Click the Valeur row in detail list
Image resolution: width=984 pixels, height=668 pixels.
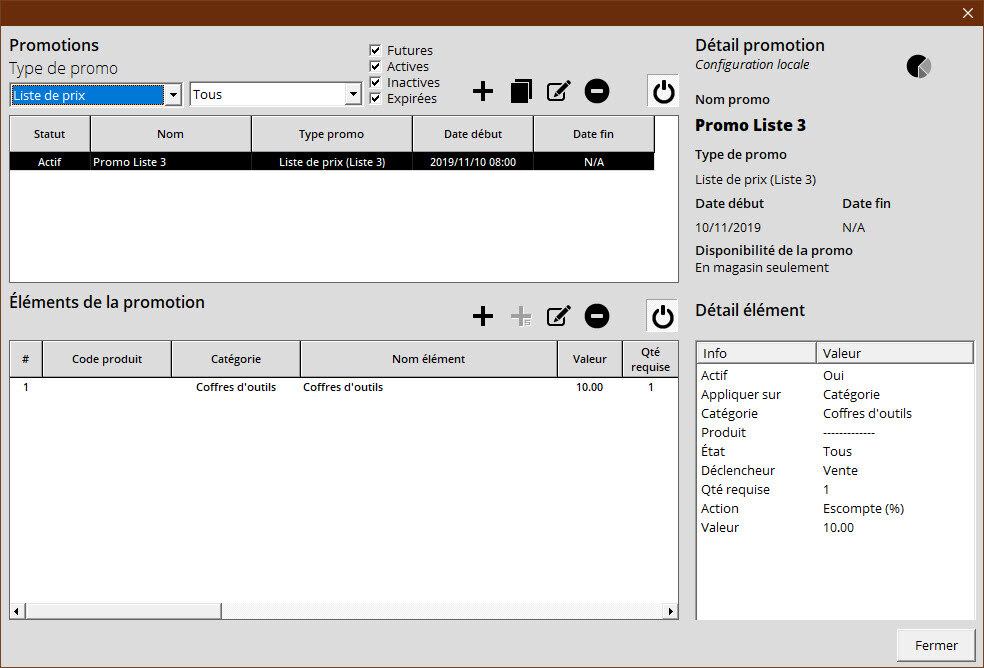tap(835, 527)
